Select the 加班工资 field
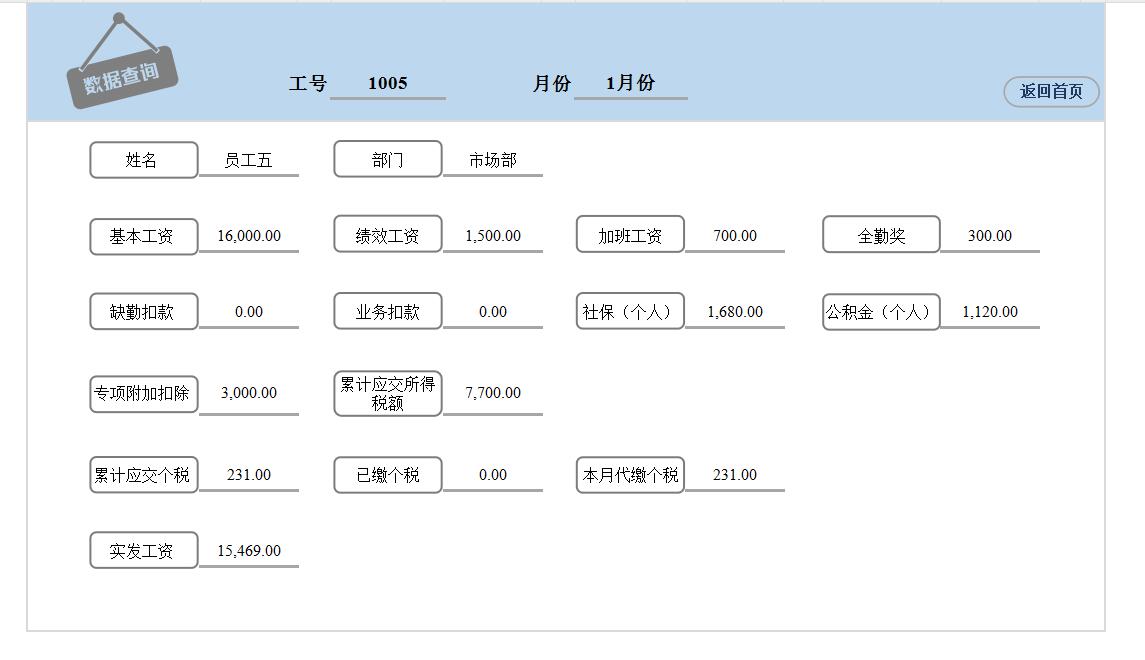The width and height of the screenshot is (1145, 660). coord(629,235)
